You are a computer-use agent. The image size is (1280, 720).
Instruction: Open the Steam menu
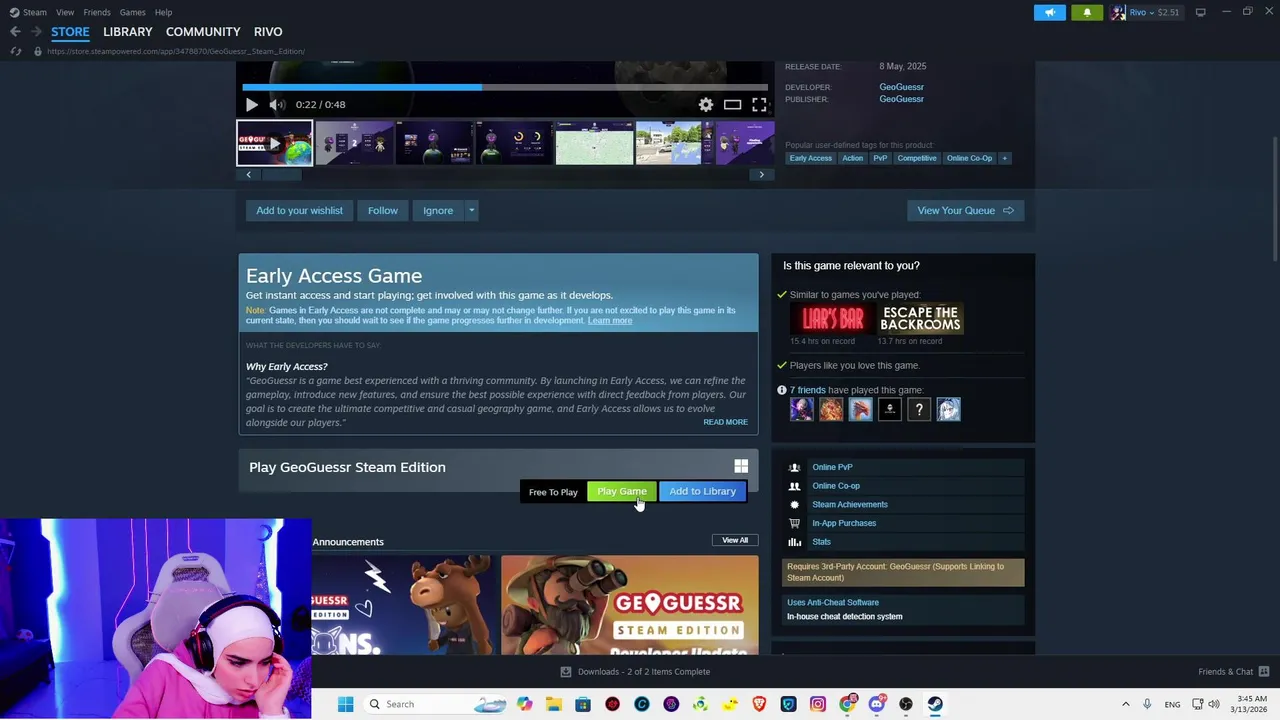pos(28,12)
